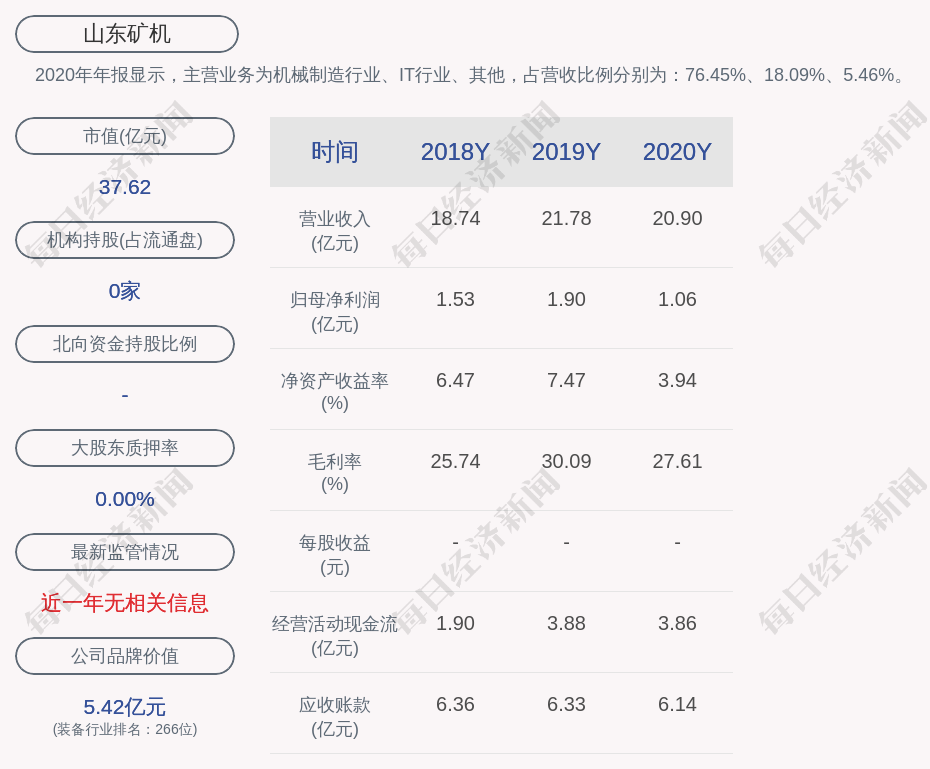Viewport: 930px width, 769px height.
Task: Click the 山东矿机 company name pill
Action: [x=127, y=34]
